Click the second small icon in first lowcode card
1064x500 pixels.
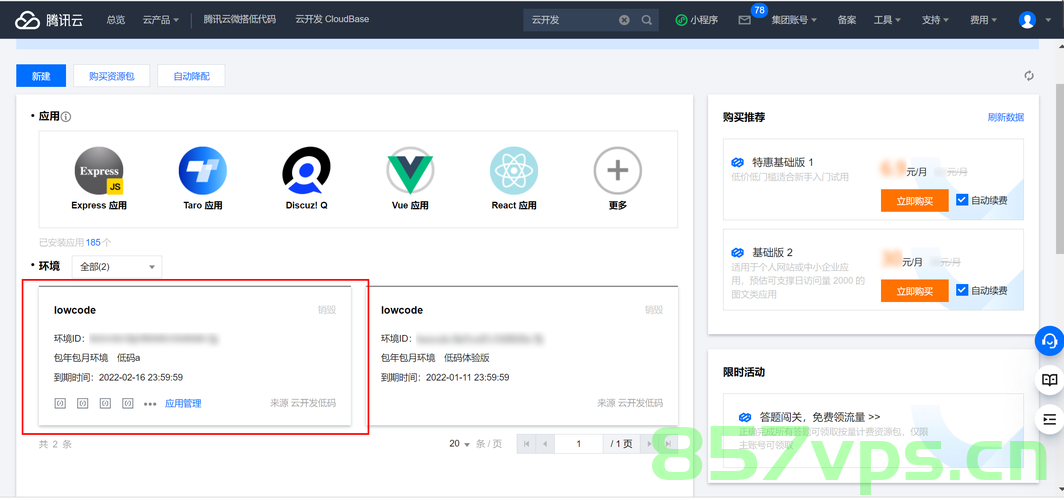click(x=83, y=403)
